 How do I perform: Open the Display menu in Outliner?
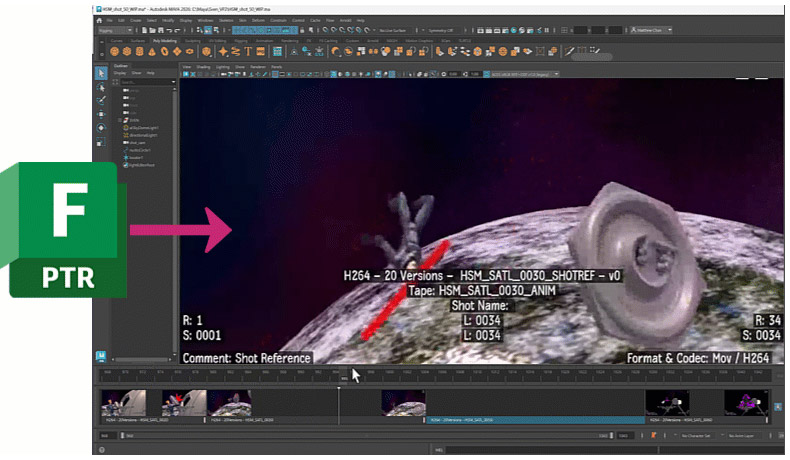[x=119, y=72]
